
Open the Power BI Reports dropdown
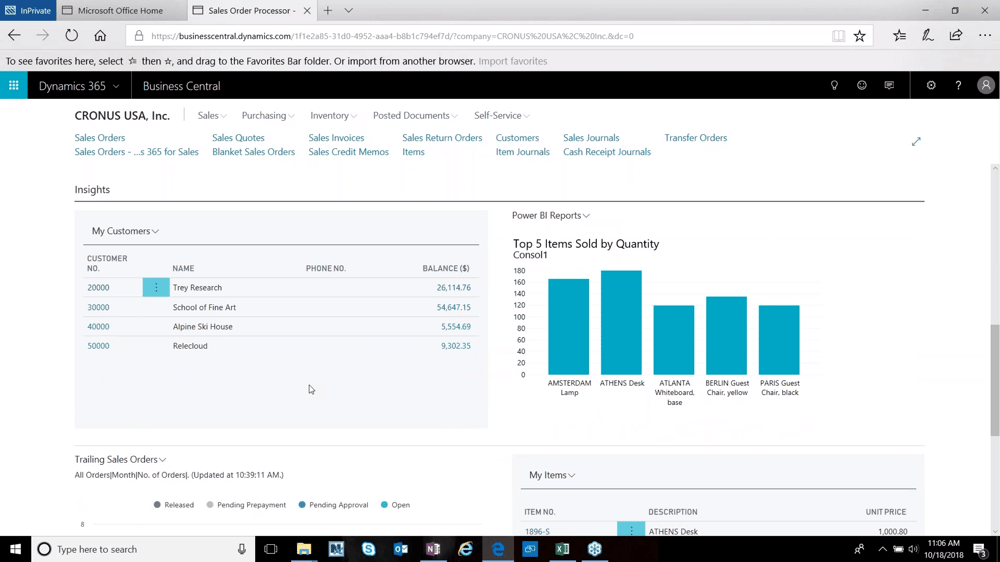[551, 216]
